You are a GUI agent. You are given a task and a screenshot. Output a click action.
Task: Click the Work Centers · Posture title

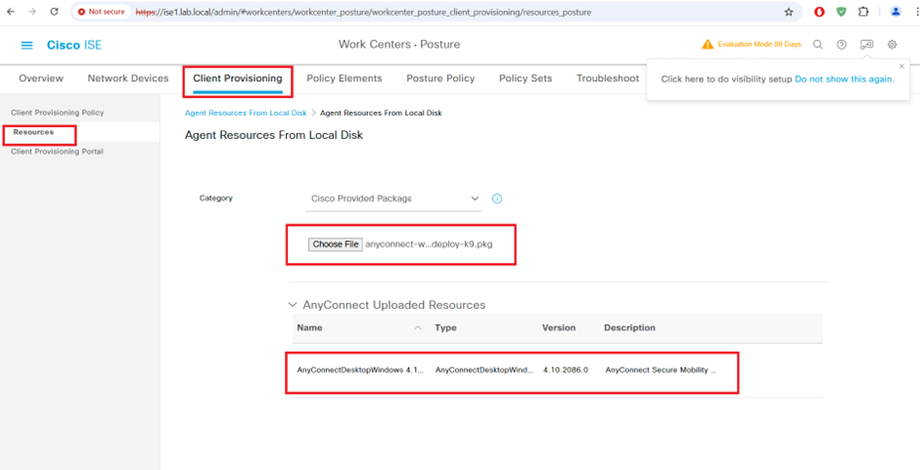400,45
